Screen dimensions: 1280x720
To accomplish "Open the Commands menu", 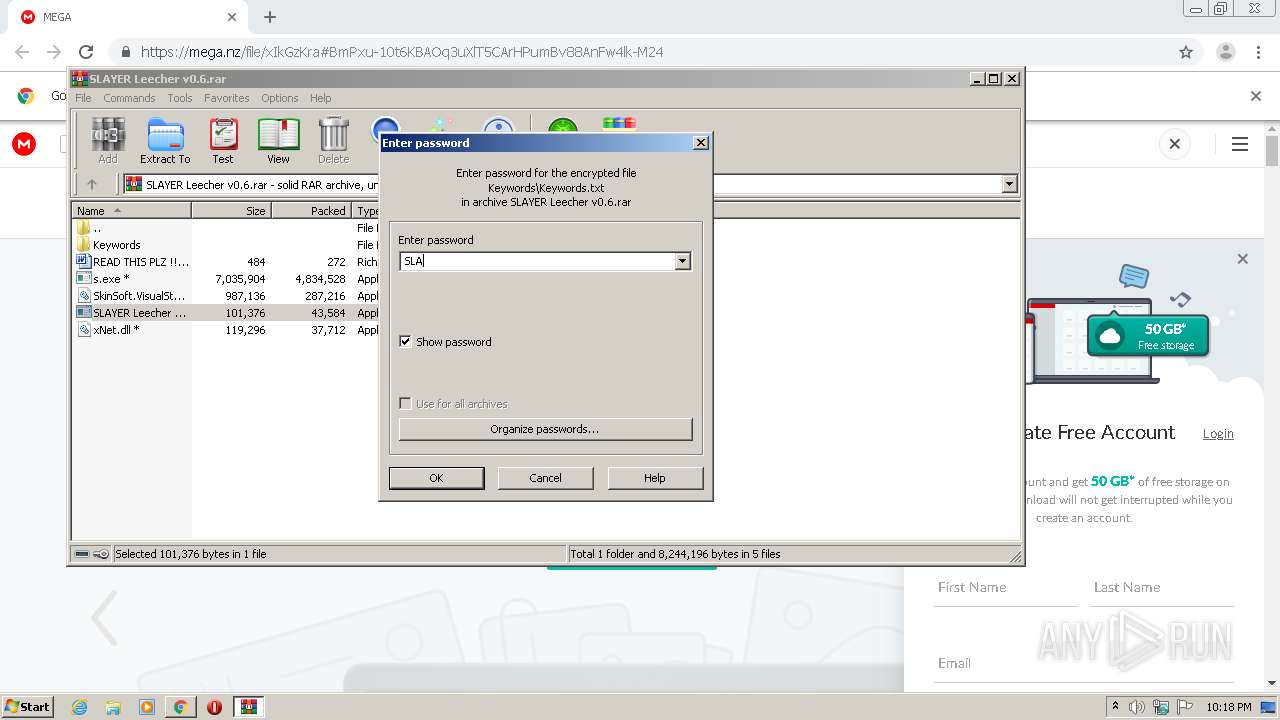I will click(129, 98).
